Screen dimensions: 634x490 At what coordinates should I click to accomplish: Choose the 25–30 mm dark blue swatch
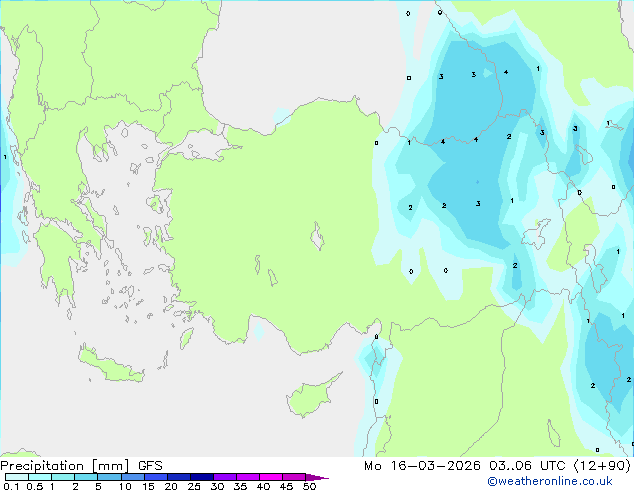pyautogui.click(x=201, y=477)
